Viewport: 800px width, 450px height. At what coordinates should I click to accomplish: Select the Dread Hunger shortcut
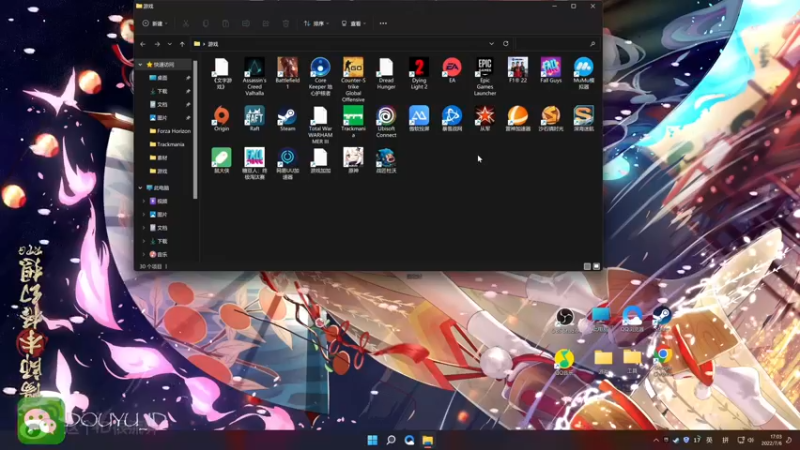(386, 73)
